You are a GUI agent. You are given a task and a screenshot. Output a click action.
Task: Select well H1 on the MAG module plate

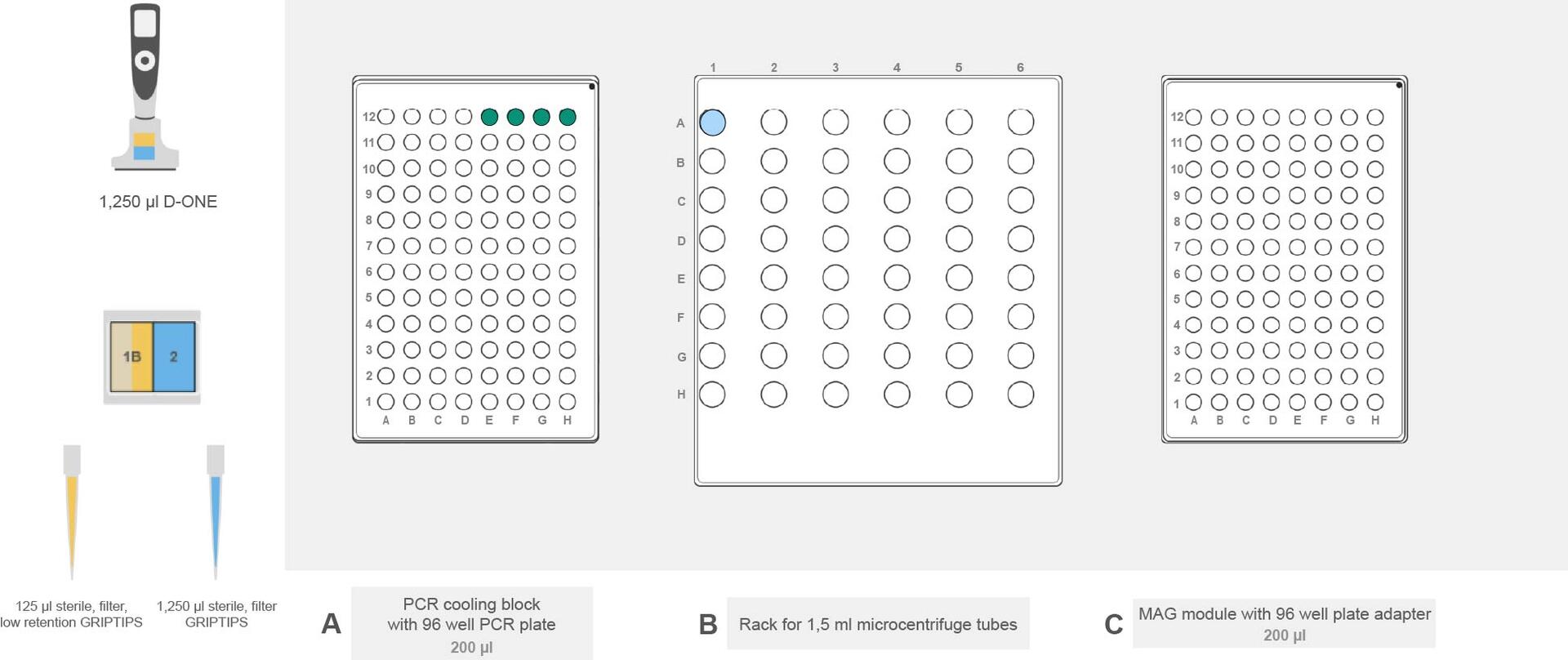(x=1375, y=402)
